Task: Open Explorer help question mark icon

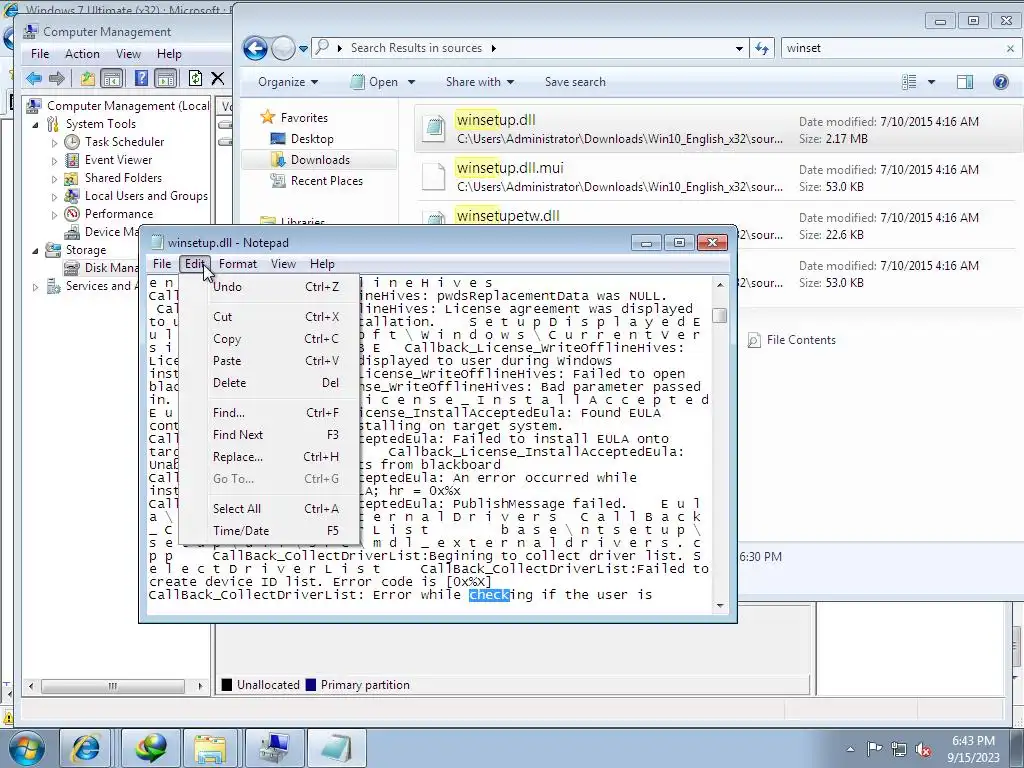Action: point(1000,82)
